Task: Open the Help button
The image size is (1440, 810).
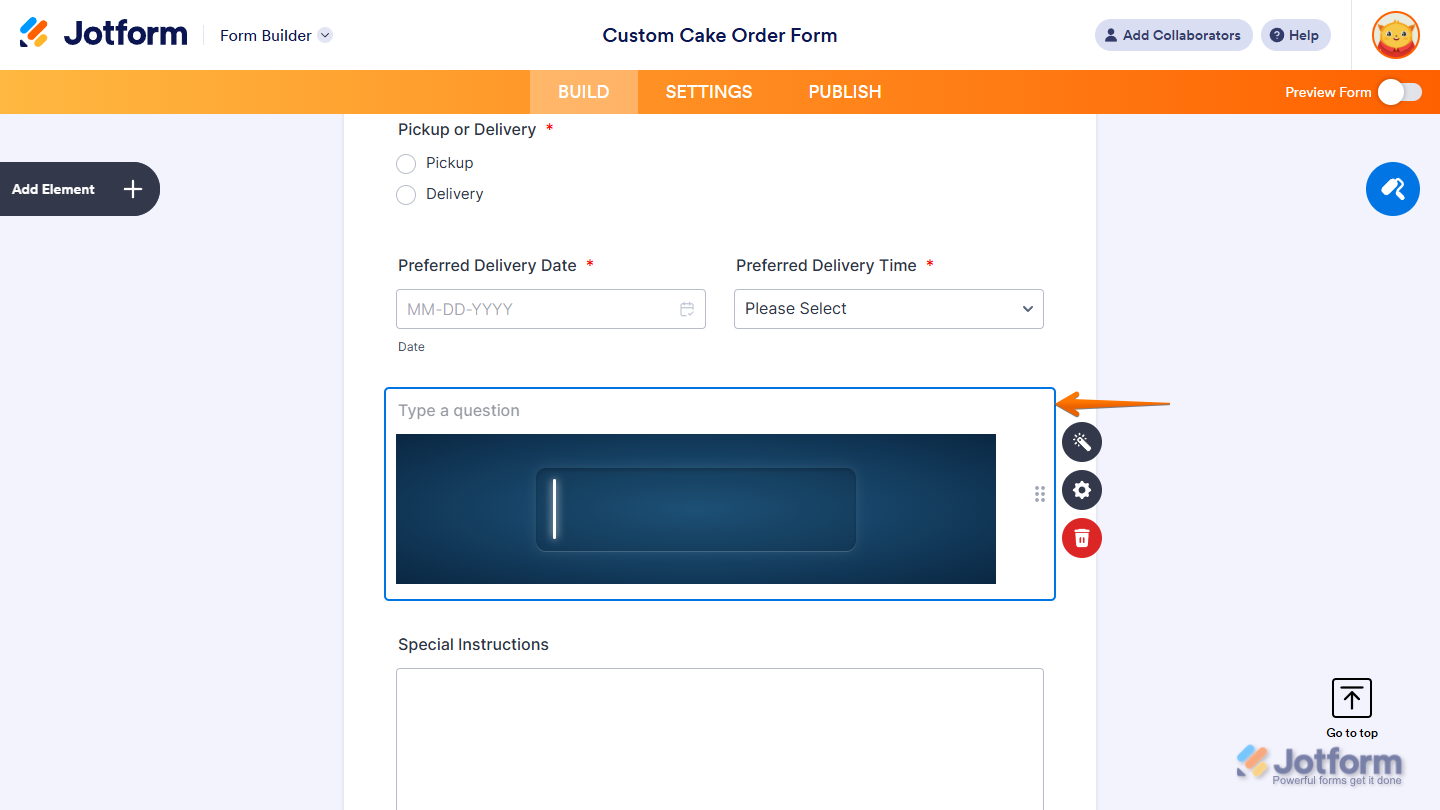Action: (x=1295, y=35)
